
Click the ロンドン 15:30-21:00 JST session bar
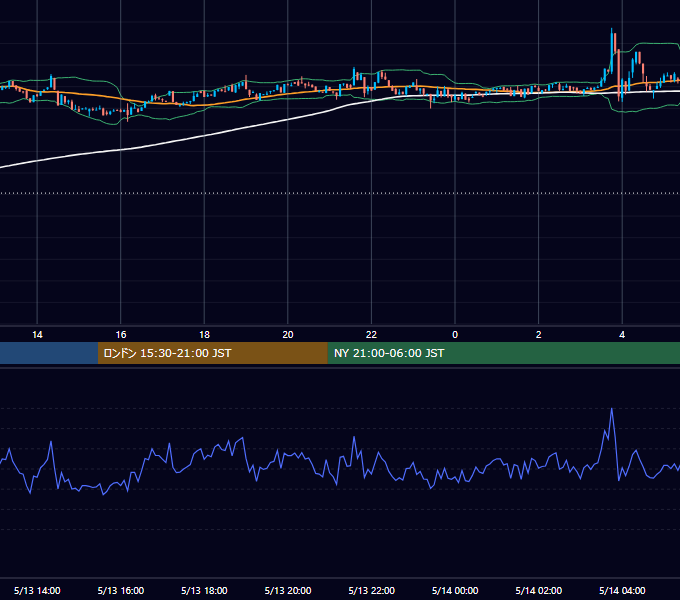[x=212, y=353]
